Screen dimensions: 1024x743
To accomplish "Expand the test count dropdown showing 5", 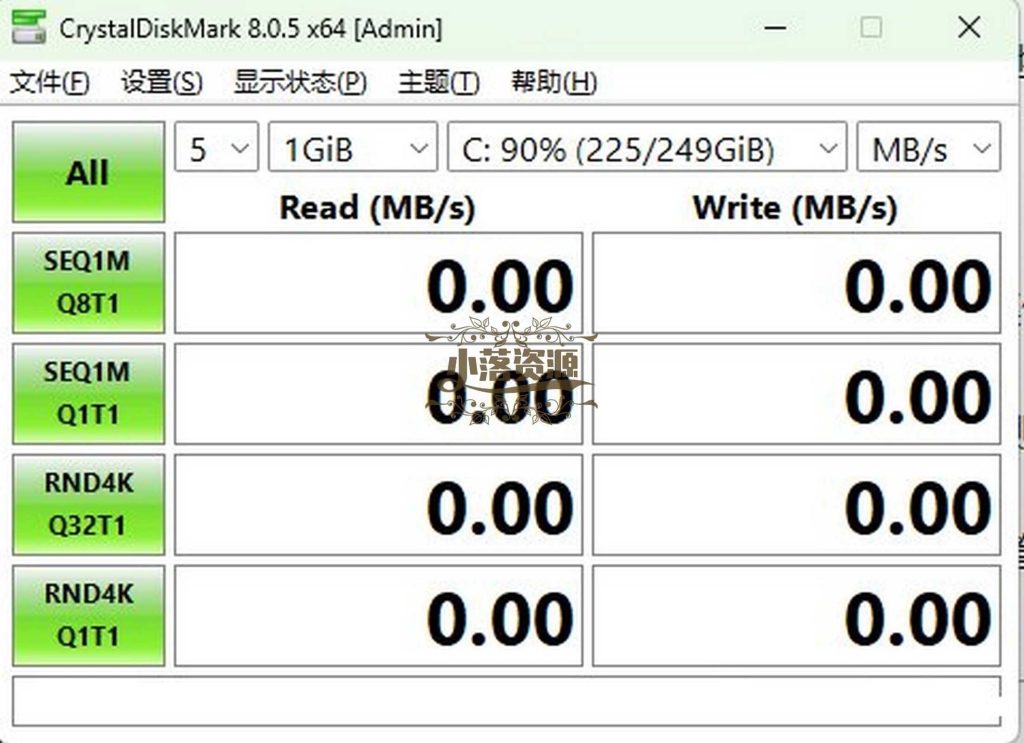I will coord(216,148).
